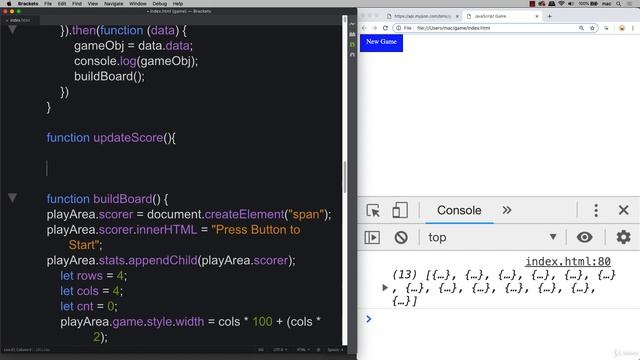The height and width of the screenshot is (360, 640).
Task: Open the language mode dropdown in status bar
Action: click(x=302, y=350)
